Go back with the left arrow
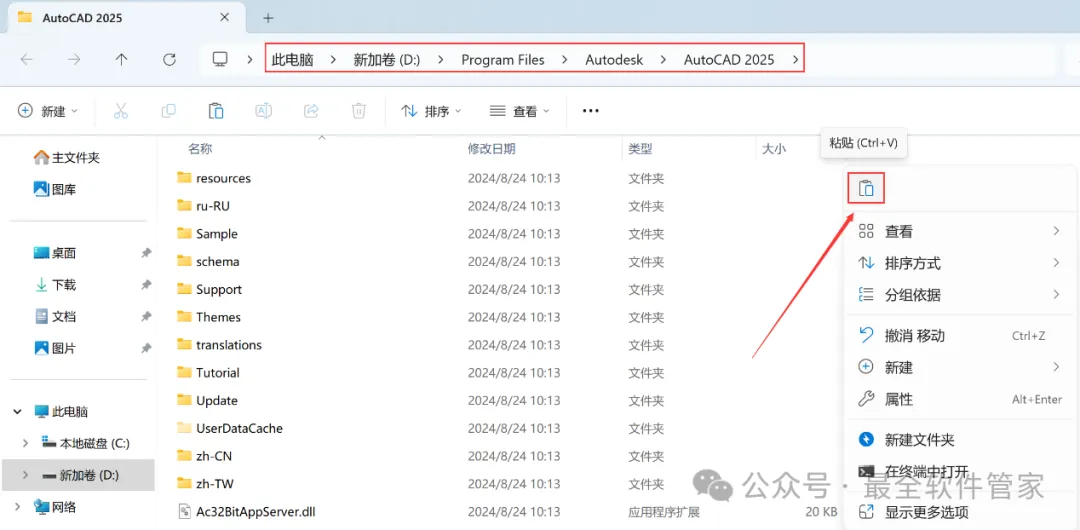Image resolution: width=1080 pixels, height=530 pixels. [26, 59]
